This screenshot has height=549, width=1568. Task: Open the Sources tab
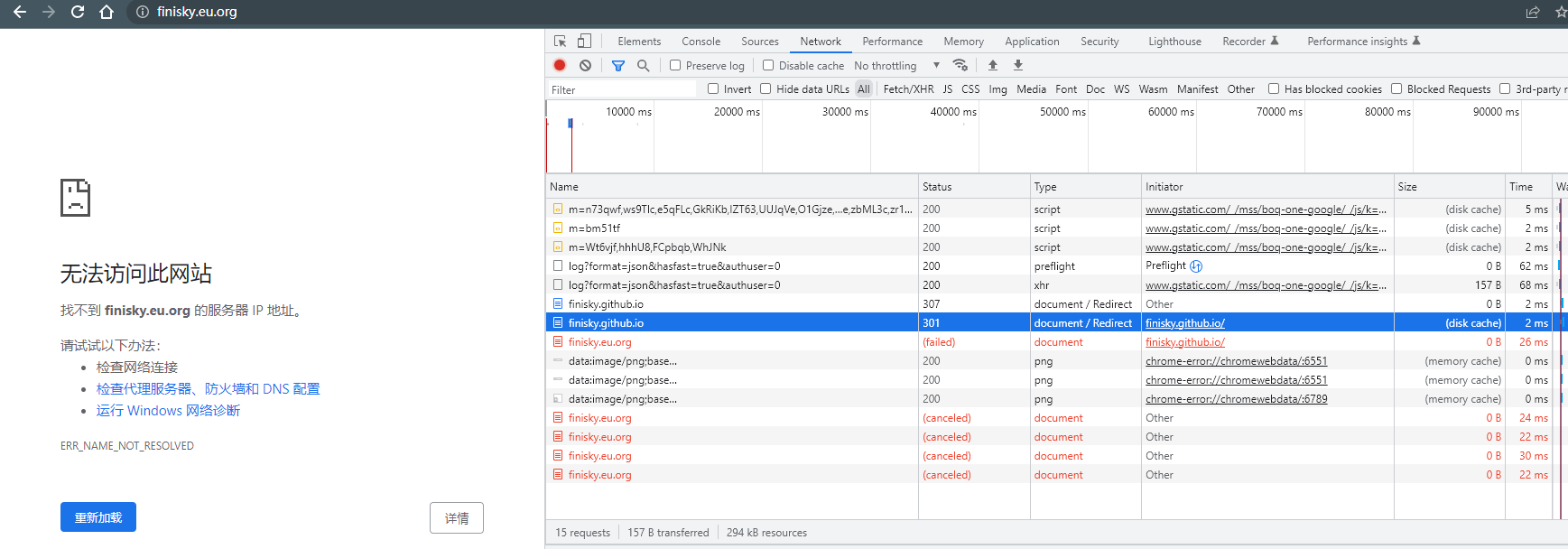coord(760,42)
